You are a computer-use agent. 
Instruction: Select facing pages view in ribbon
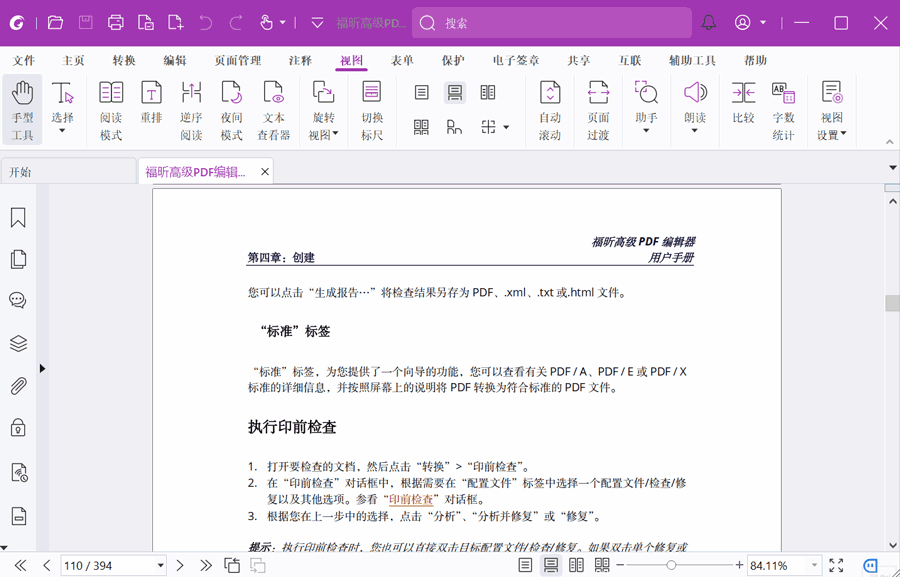click(x=488, y=92)
